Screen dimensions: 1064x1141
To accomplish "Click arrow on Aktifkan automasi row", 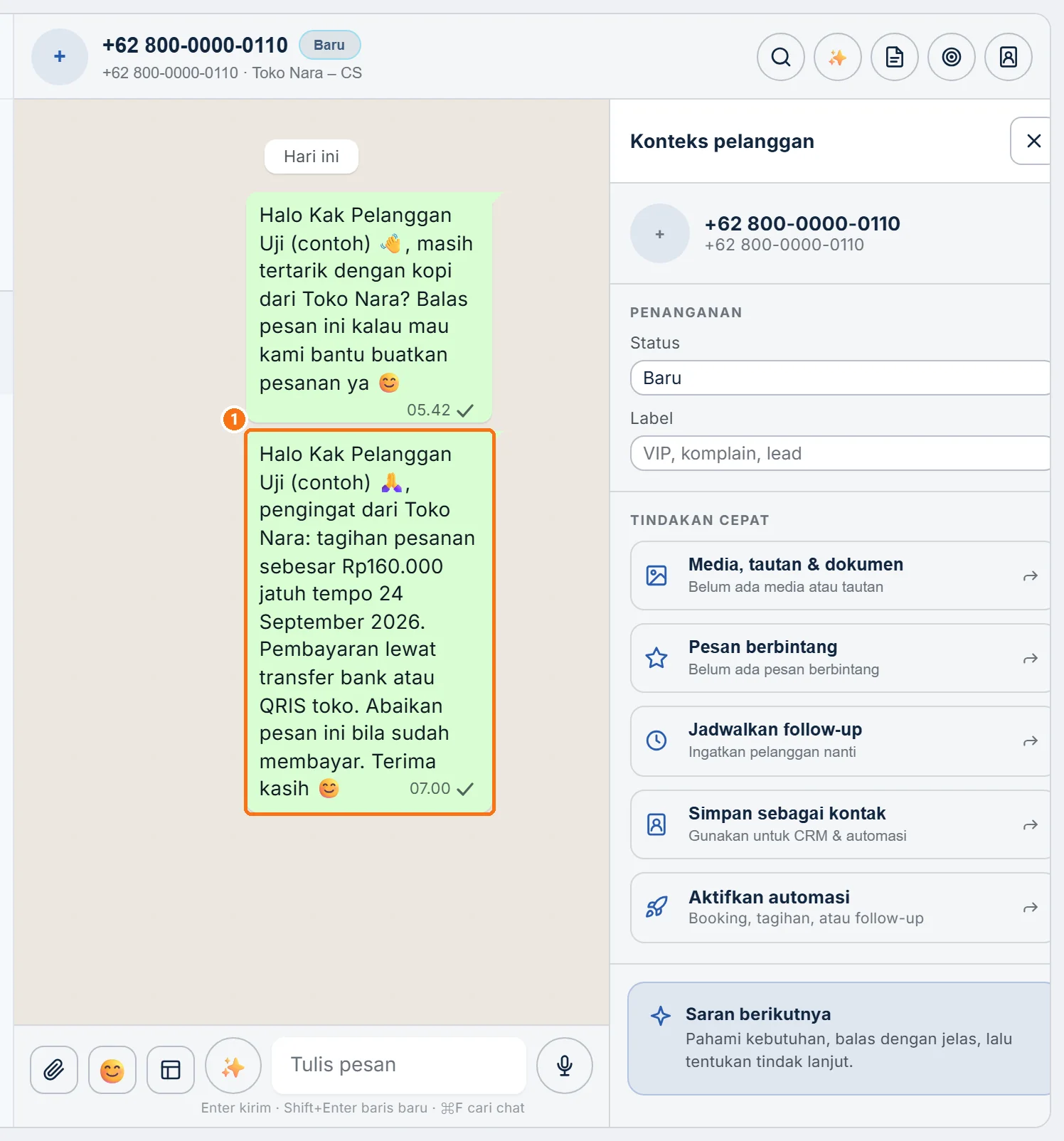I will click(1030, 908).
